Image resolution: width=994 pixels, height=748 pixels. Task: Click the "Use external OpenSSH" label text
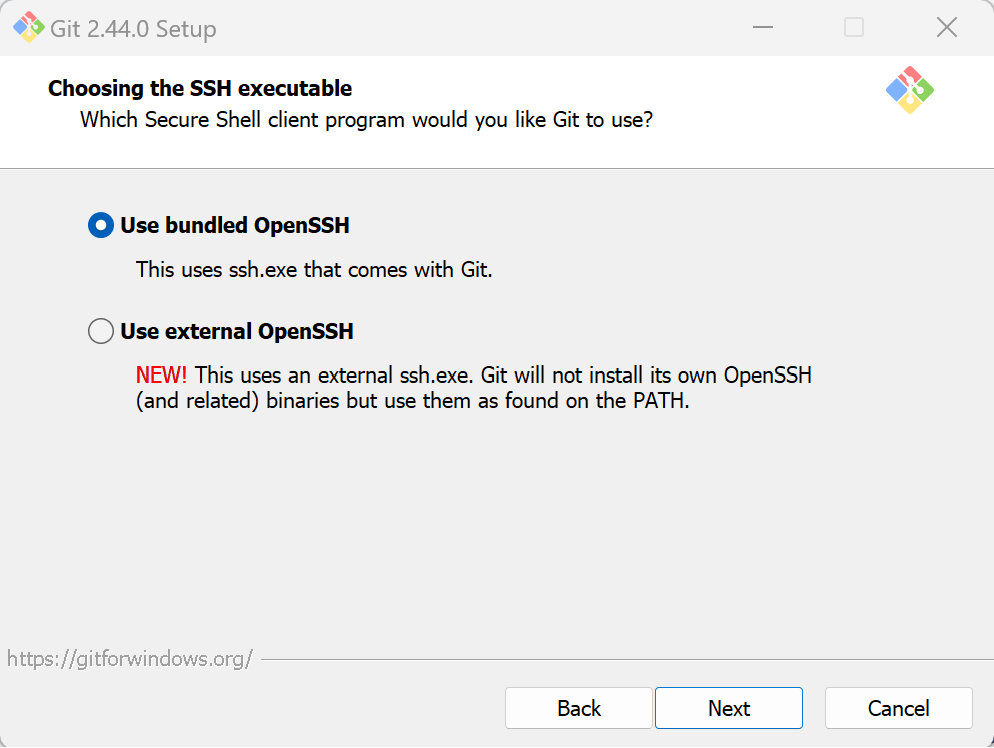click(x=237, y=331)
